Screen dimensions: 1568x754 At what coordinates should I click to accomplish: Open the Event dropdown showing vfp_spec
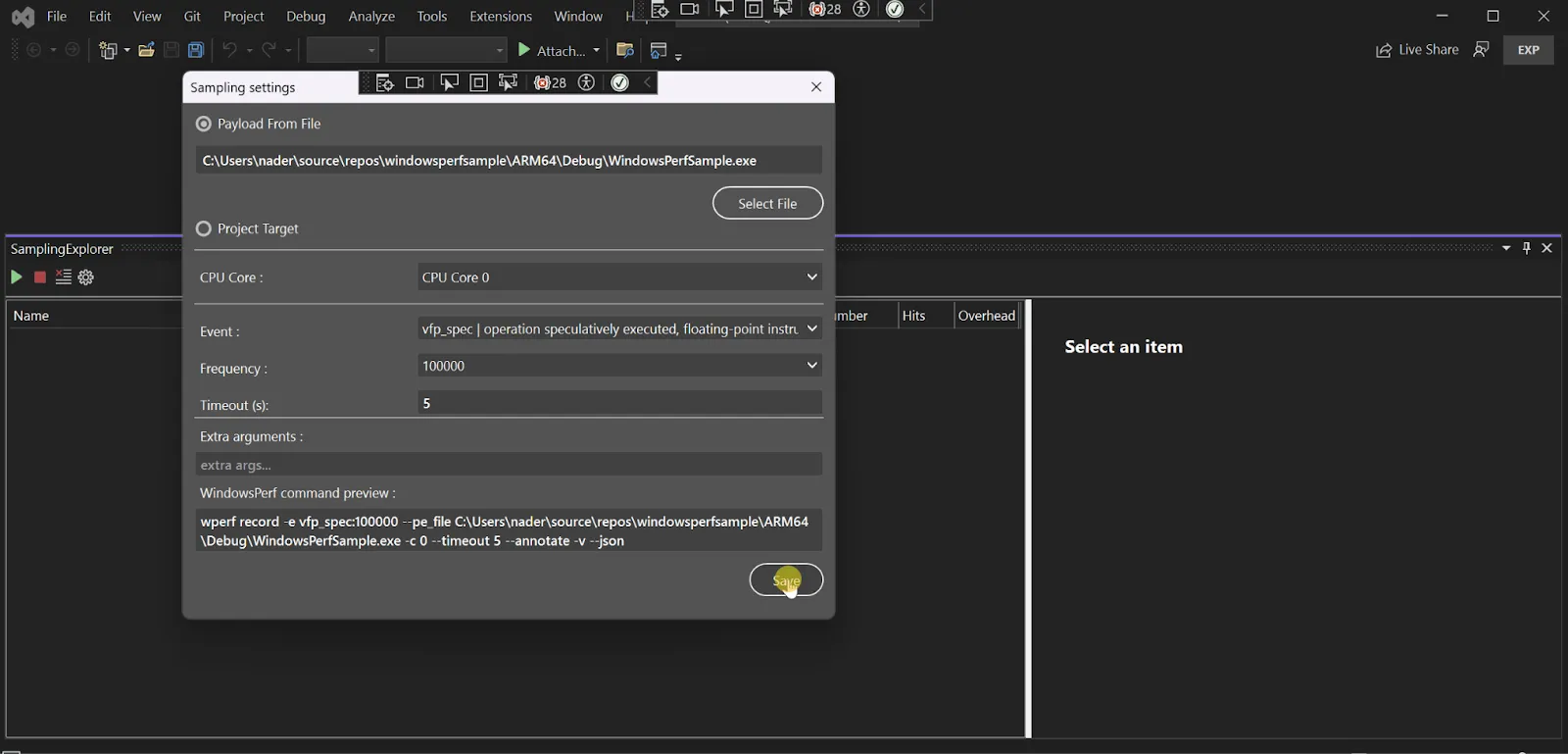click(x=619, y=329)
